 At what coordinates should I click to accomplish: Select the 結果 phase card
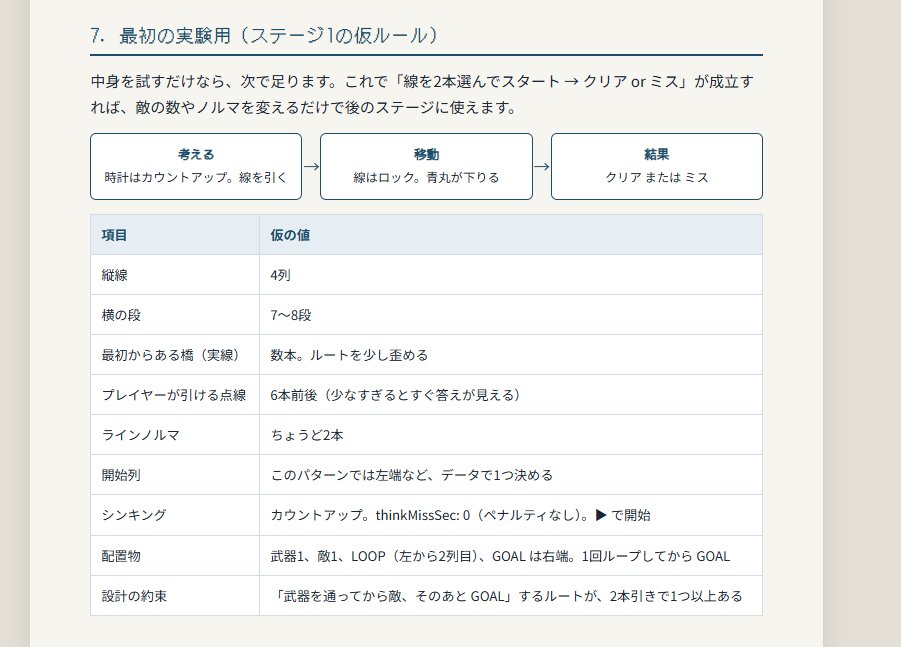click(657, 167)
